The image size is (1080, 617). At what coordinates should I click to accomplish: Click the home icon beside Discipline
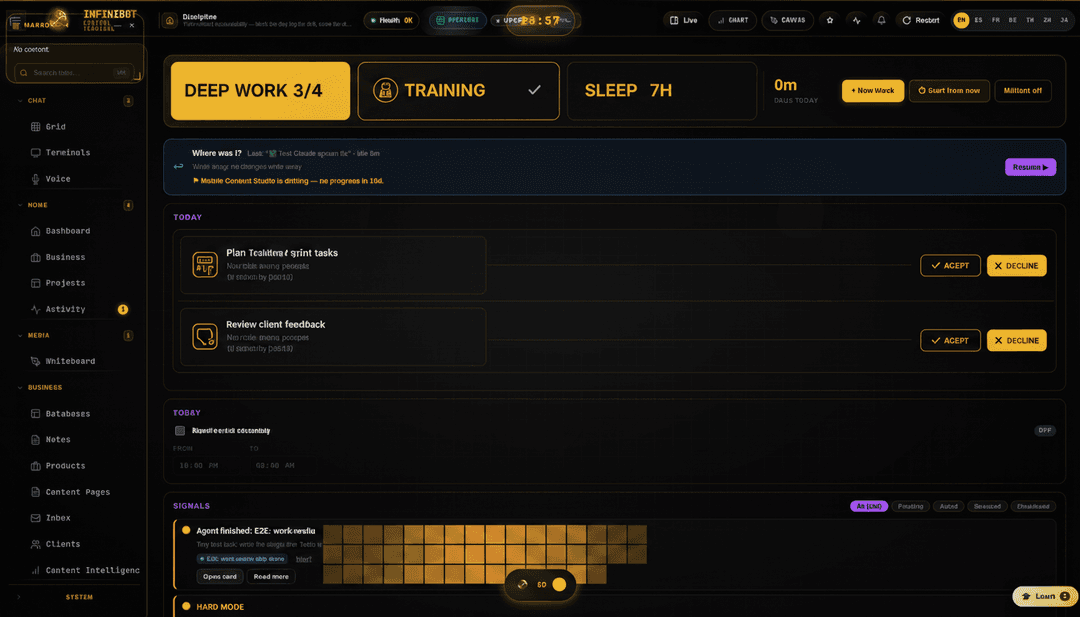(x=169, y=21)
